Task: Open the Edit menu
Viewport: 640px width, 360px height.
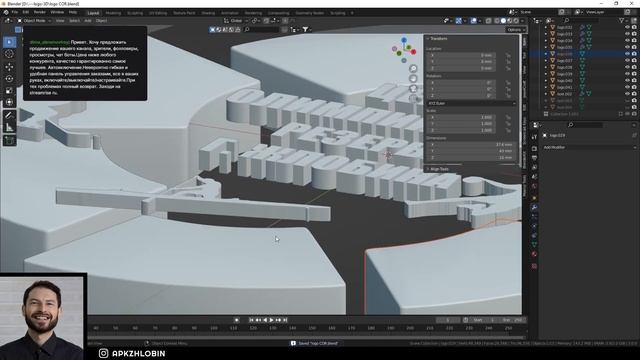Action: [x=26, y=12]
